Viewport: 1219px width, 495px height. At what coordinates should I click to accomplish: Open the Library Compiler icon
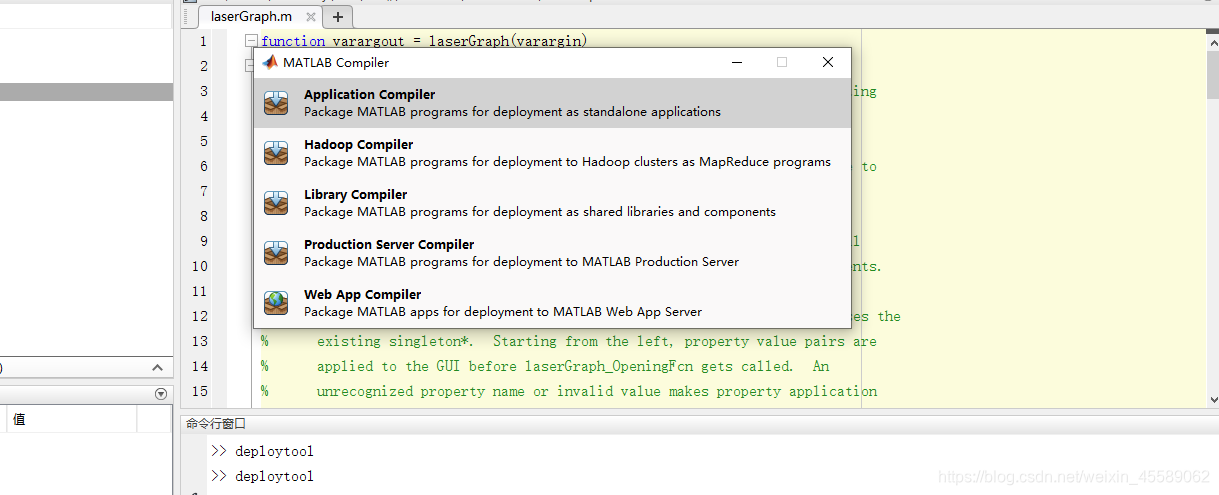276,203
